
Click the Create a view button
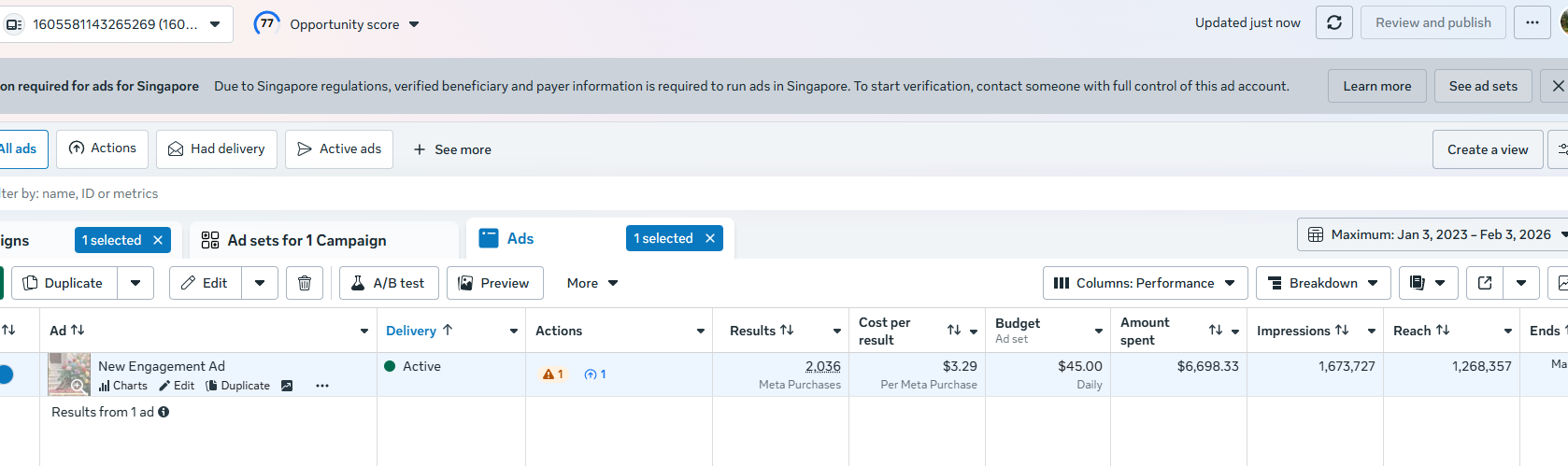[1487, 149]
